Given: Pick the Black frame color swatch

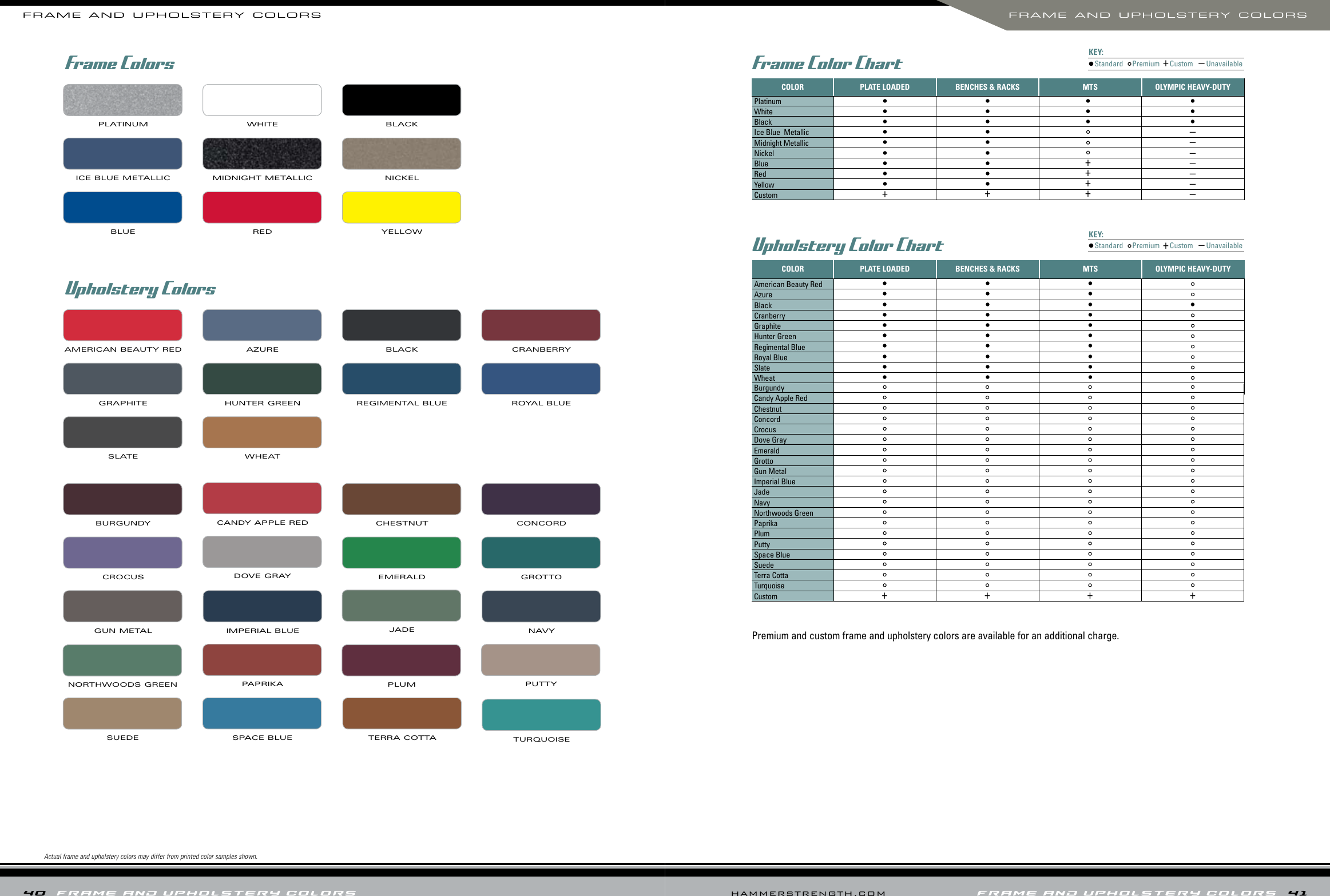Looking at the screenshot, I should pyautogui.click(x=402, y=100).
